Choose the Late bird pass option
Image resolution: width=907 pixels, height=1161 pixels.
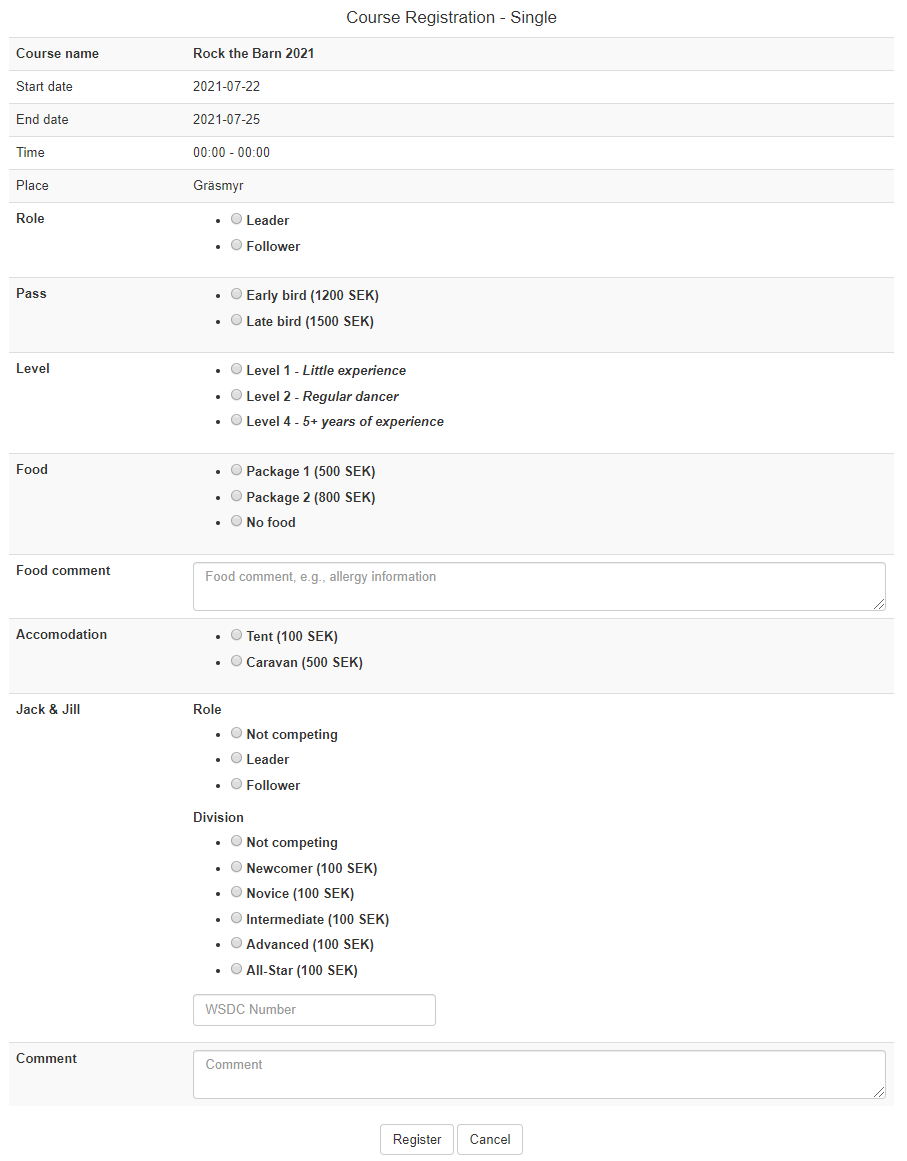point(236,319)
